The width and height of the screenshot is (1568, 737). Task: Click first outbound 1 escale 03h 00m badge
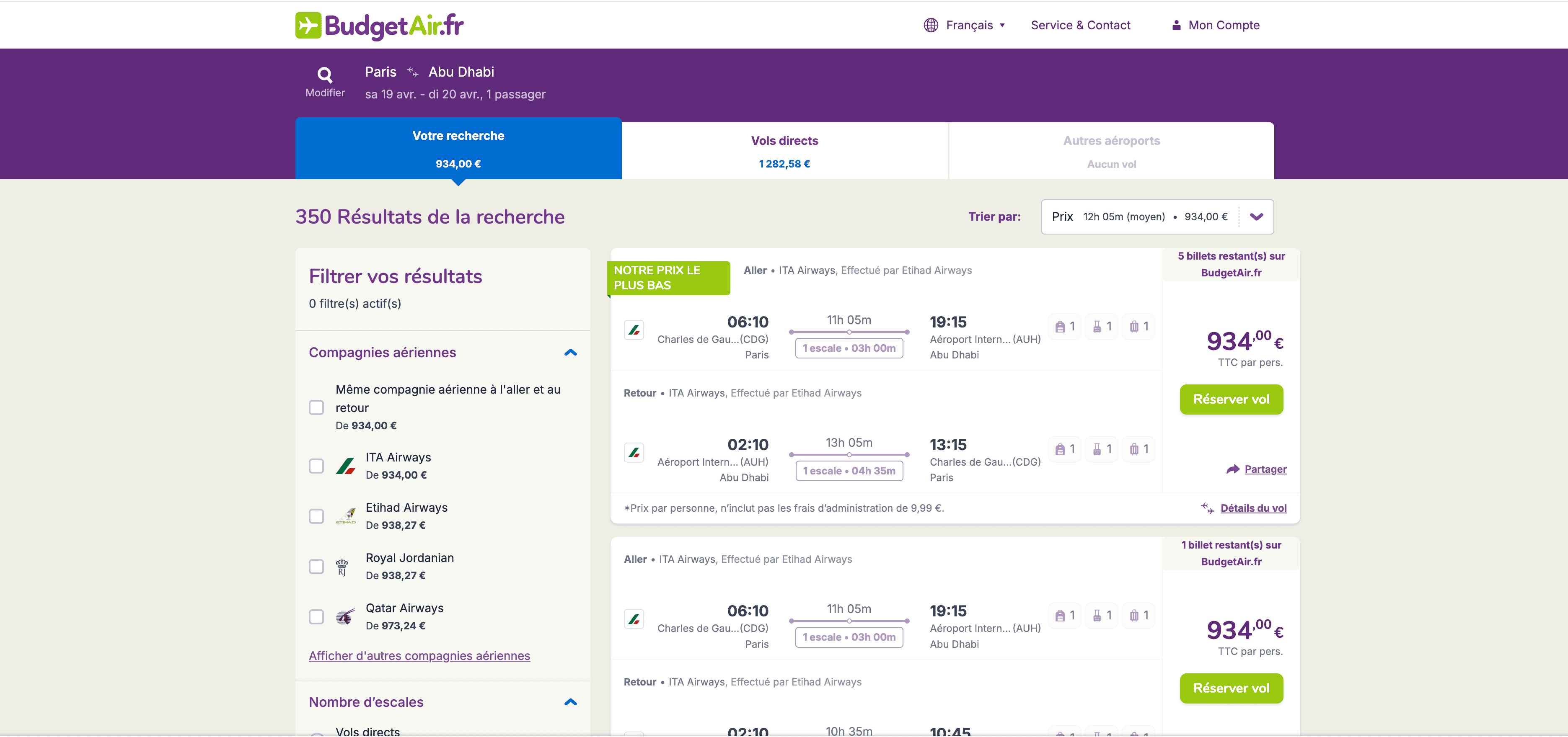(849, 348)
